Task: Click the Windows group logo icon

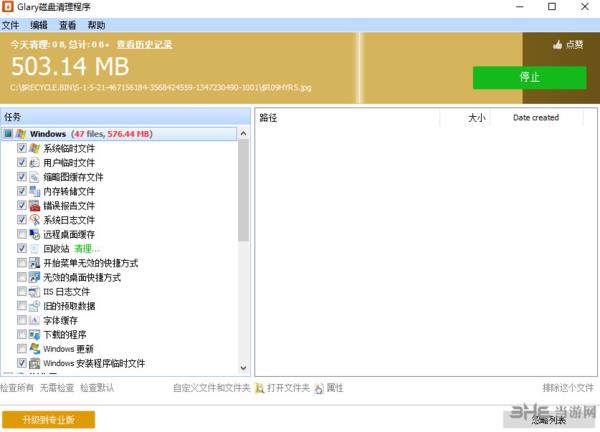Action: [21, 134]
